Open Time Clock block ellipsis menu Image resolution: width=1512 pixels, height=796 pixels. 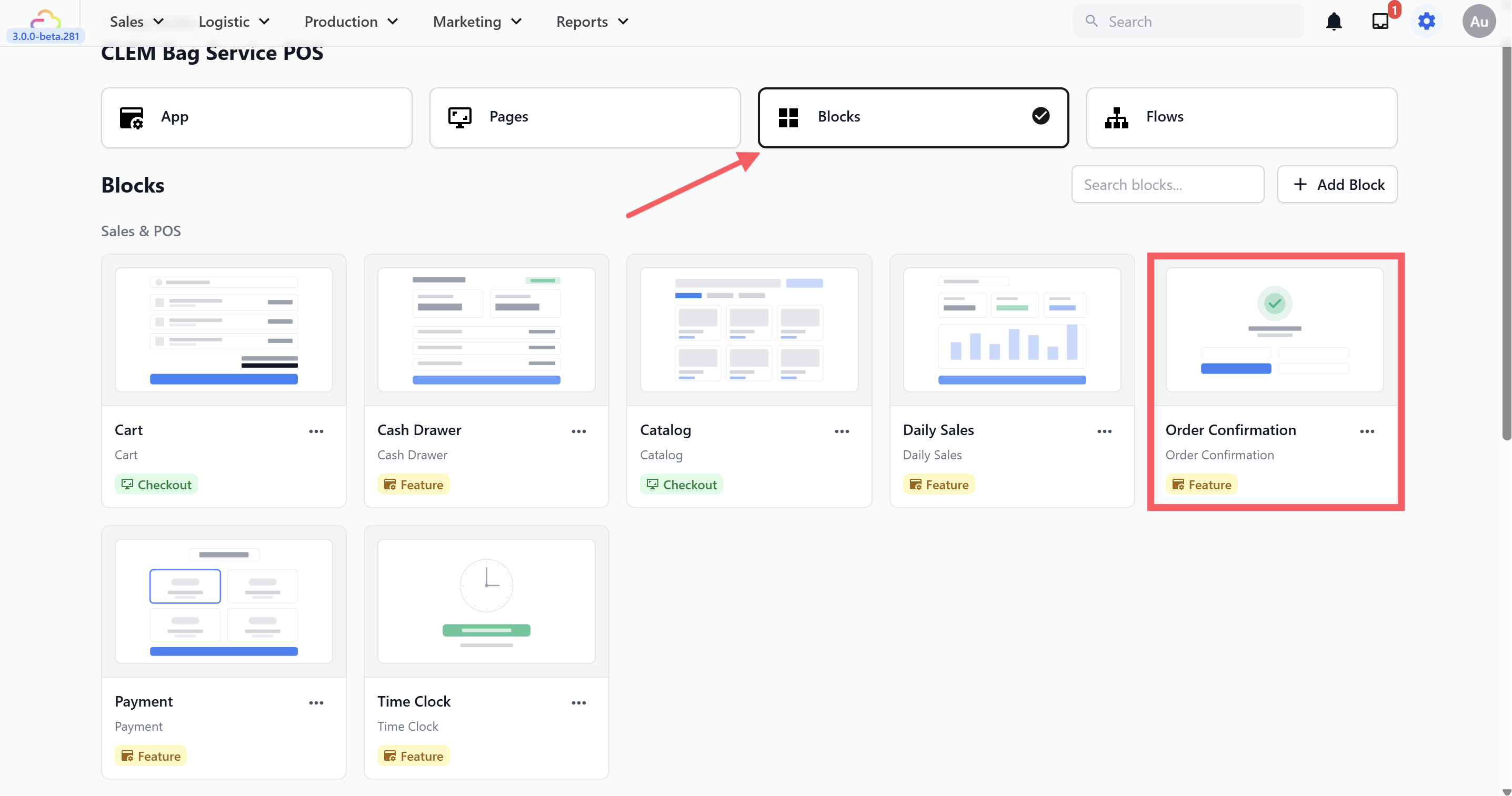[578, 703]
